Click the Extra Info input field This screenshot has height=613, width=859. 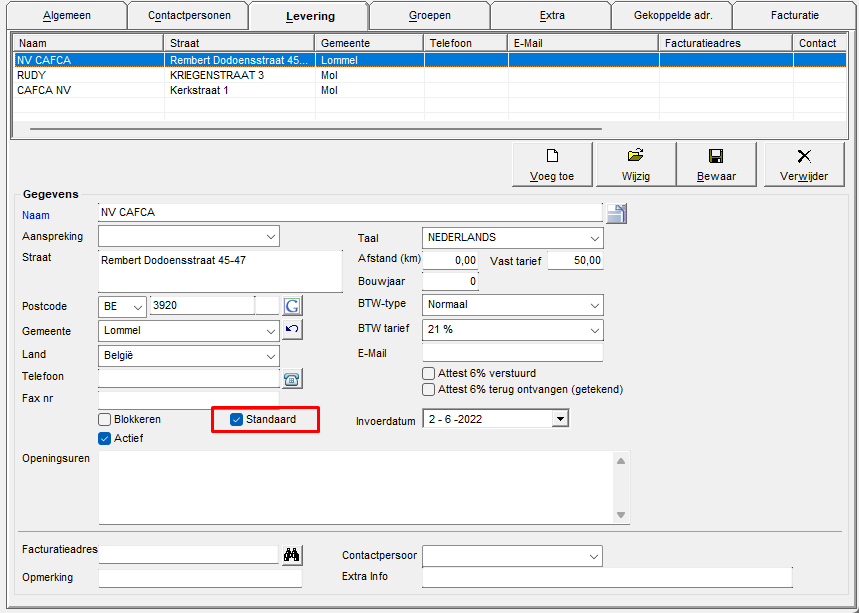tap(607, 577)
